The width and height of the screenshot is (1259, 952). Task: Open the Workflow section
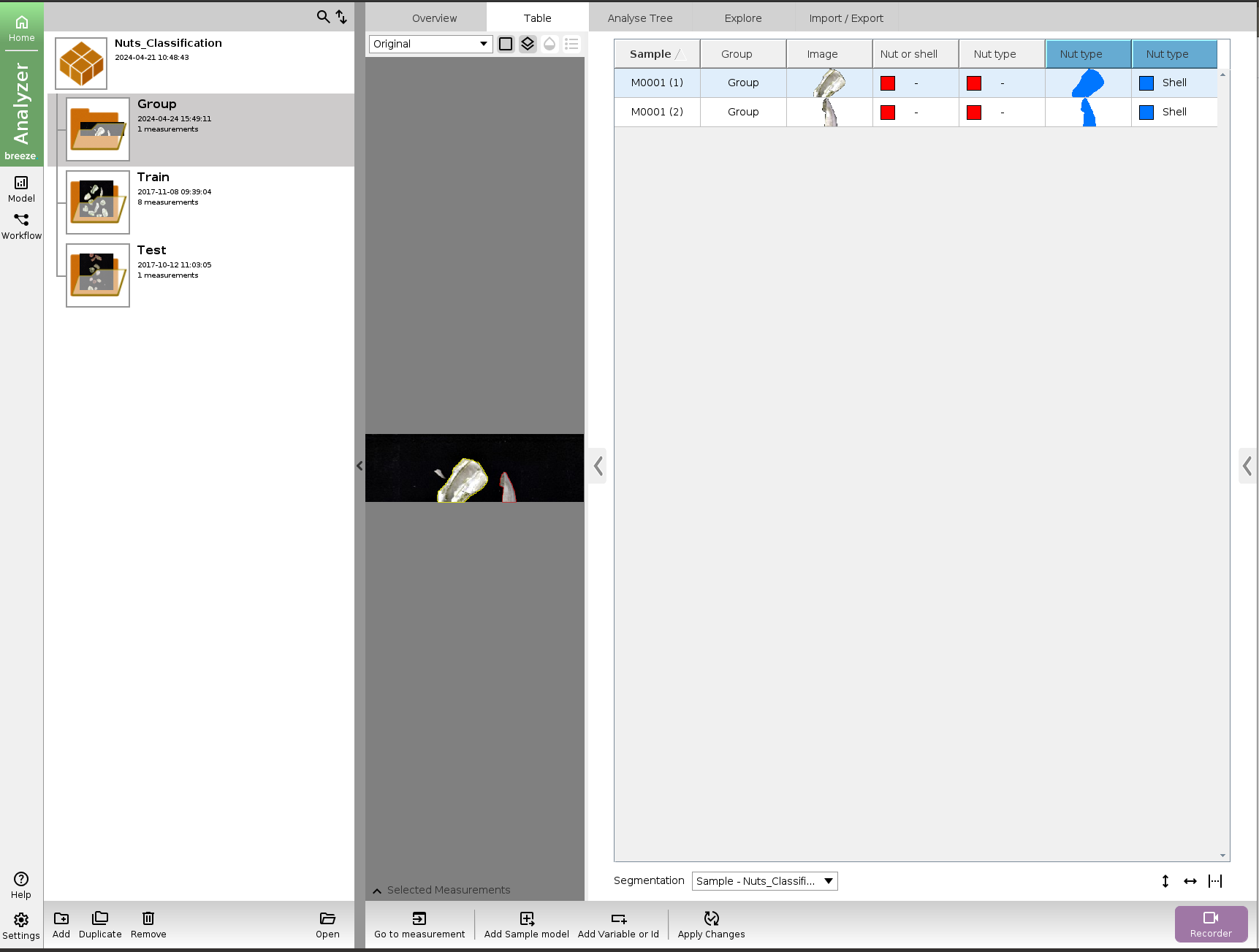point(21,226)
